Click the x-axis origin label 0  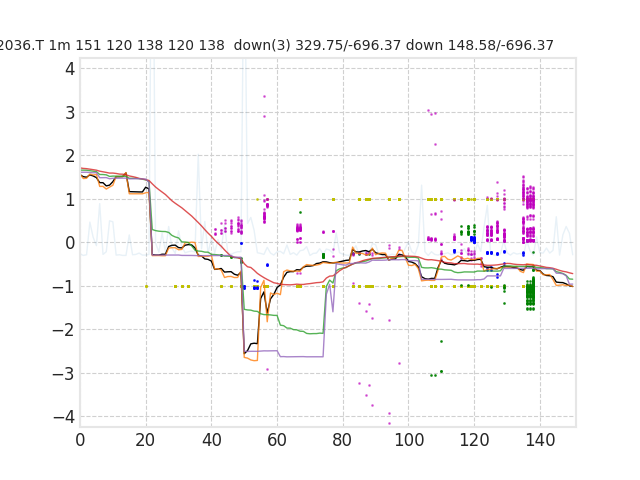pos(80,440)
